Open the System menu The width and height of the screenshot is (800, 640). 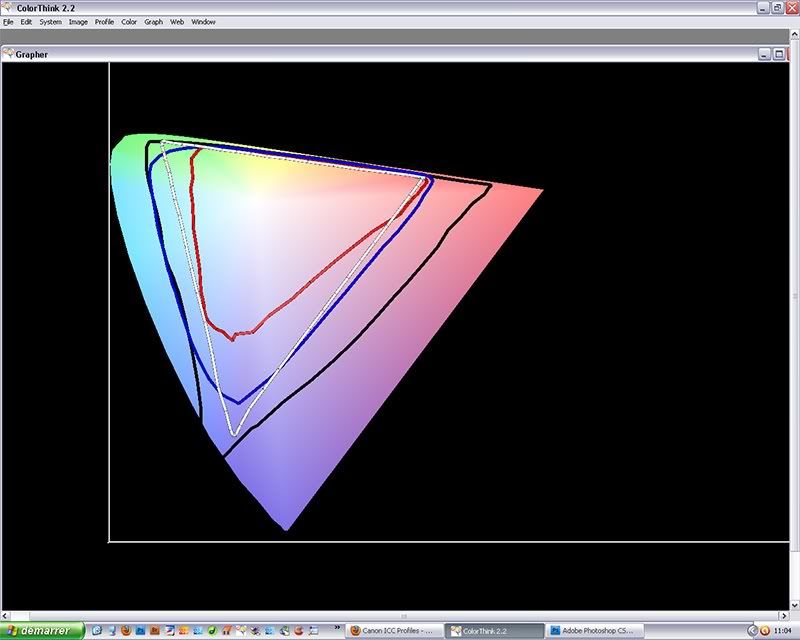(51, 22)
